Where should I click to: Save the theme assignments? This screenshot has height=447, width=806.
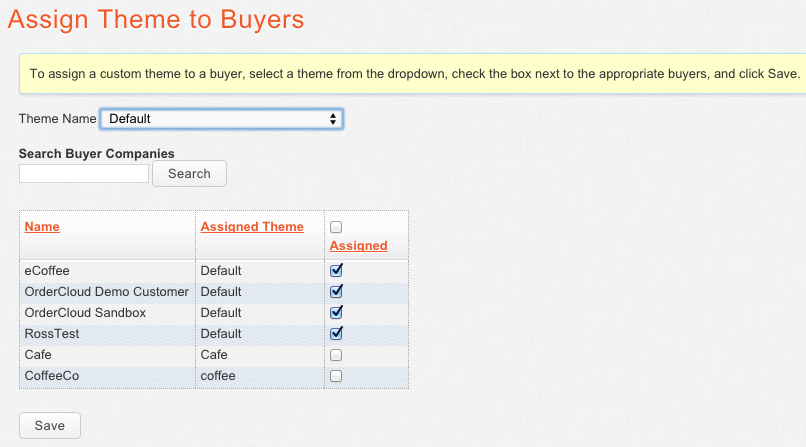pos(50,425)
